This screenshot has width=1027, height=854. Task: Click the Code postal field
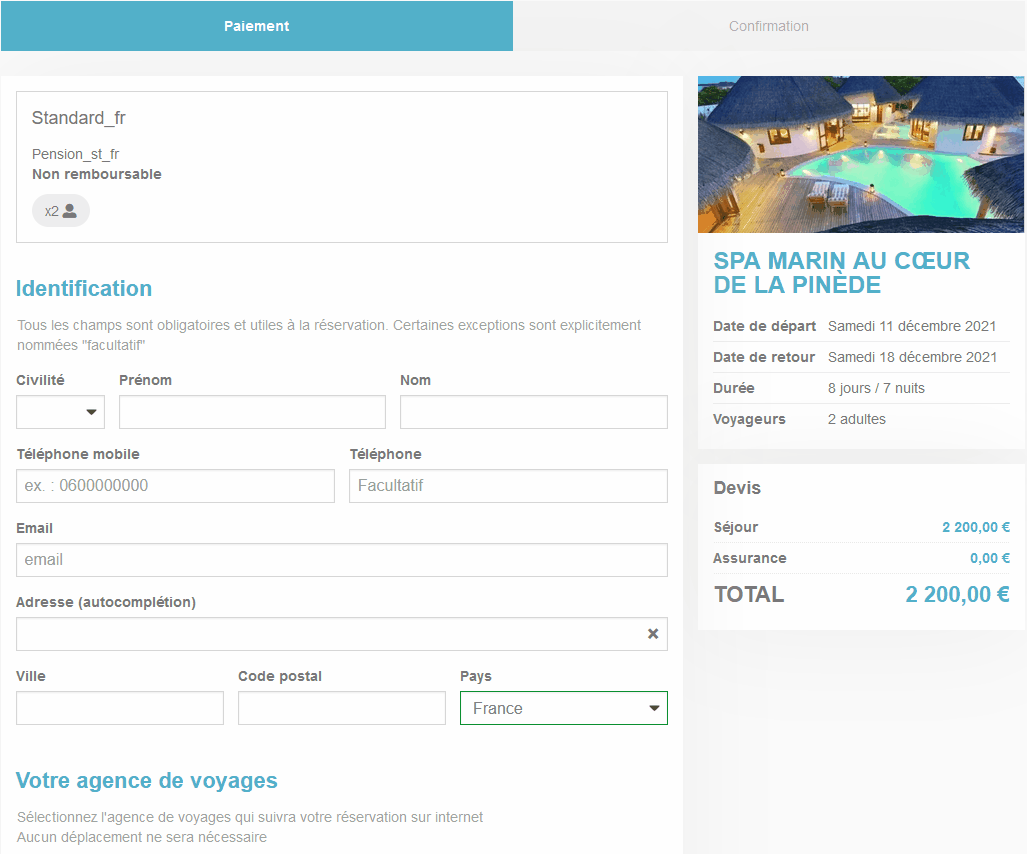341,708
